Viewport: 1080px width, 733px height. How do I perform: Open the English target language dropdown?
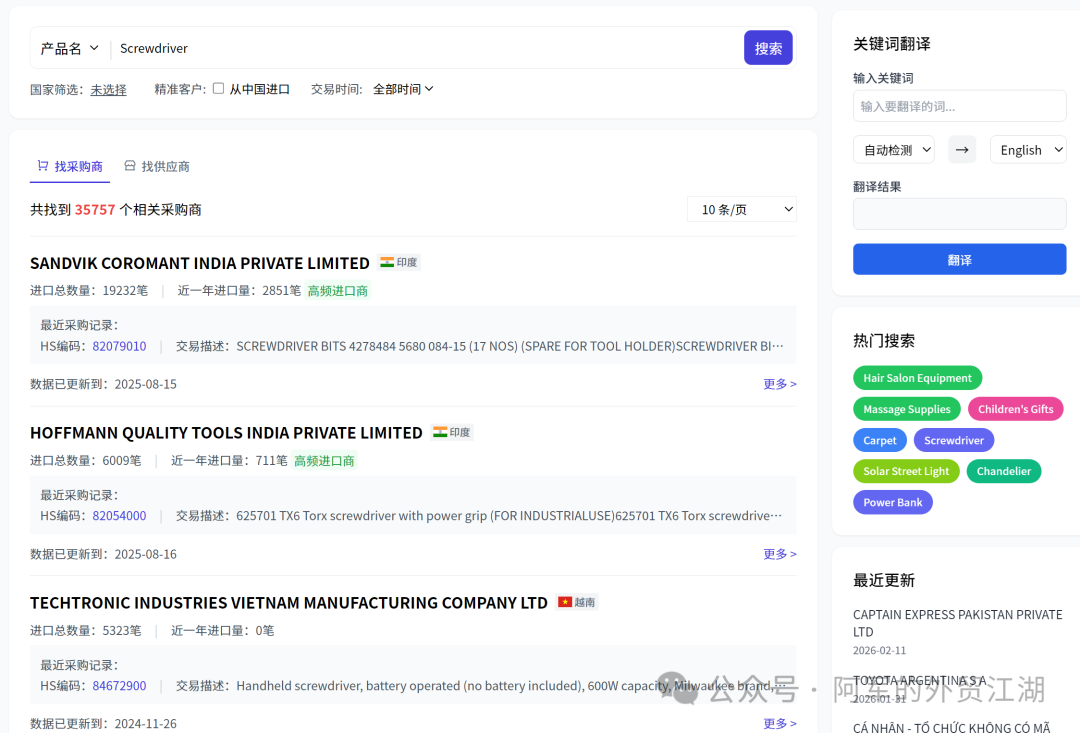[1027, 148]
